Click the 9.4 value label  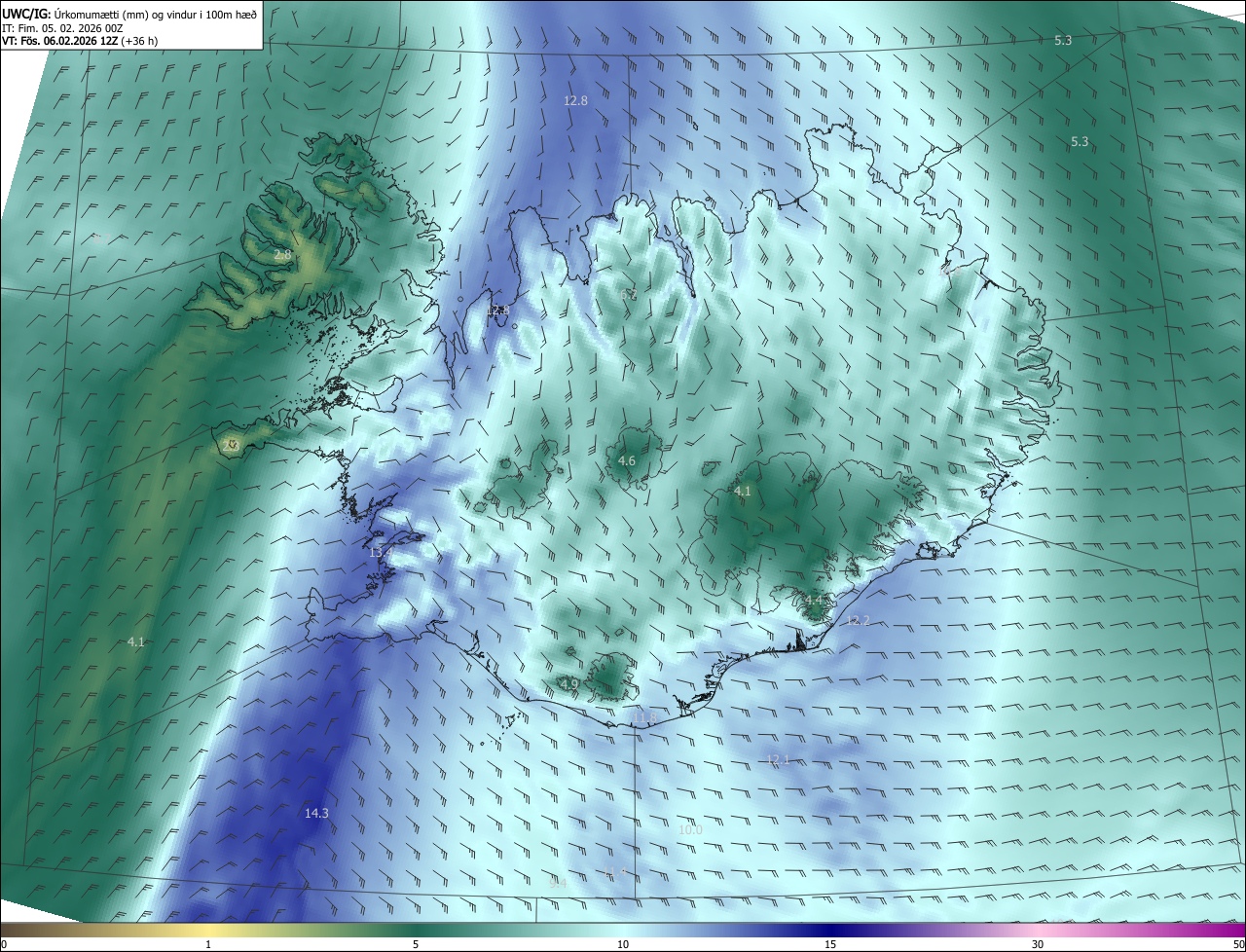558,883
